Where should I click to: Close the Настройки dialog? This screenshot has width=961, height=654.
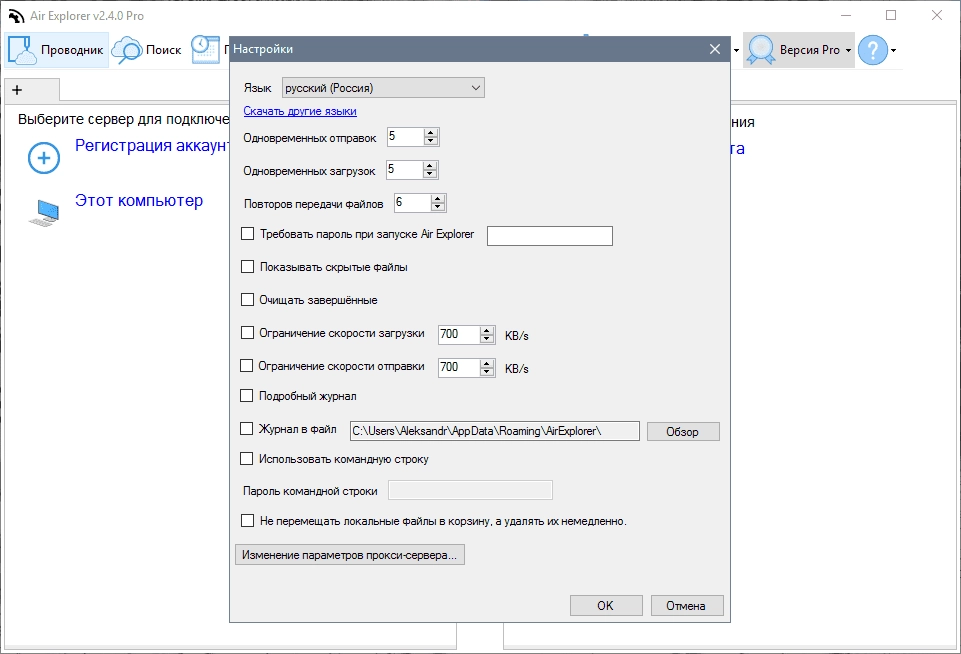(715, 49)
